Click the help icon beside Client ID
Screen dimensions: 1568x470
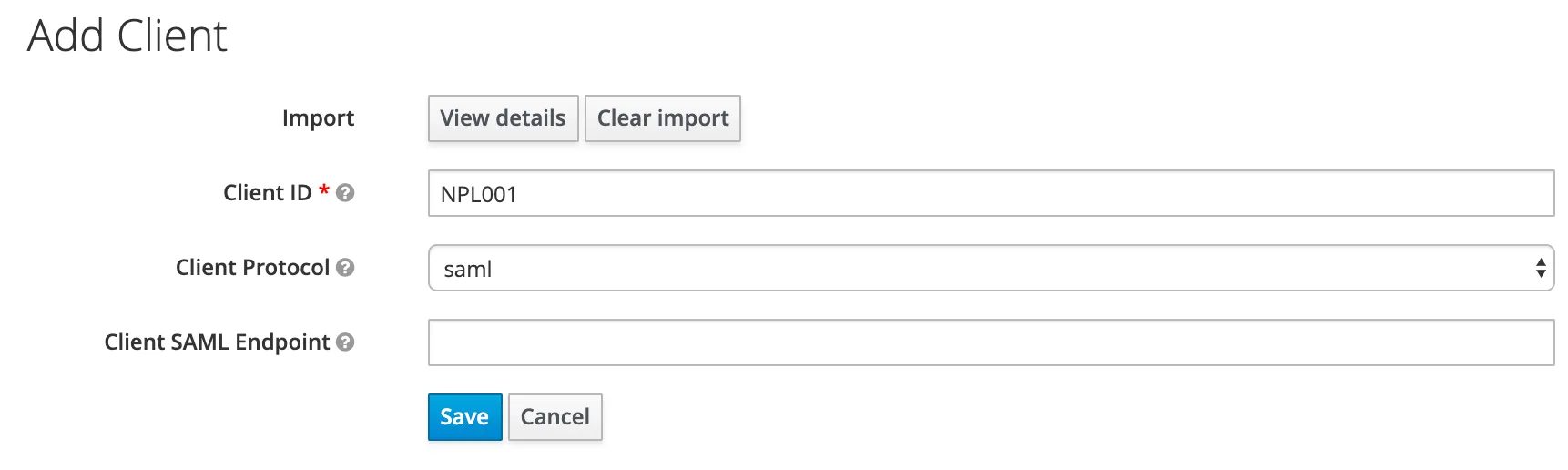[345, 193]
